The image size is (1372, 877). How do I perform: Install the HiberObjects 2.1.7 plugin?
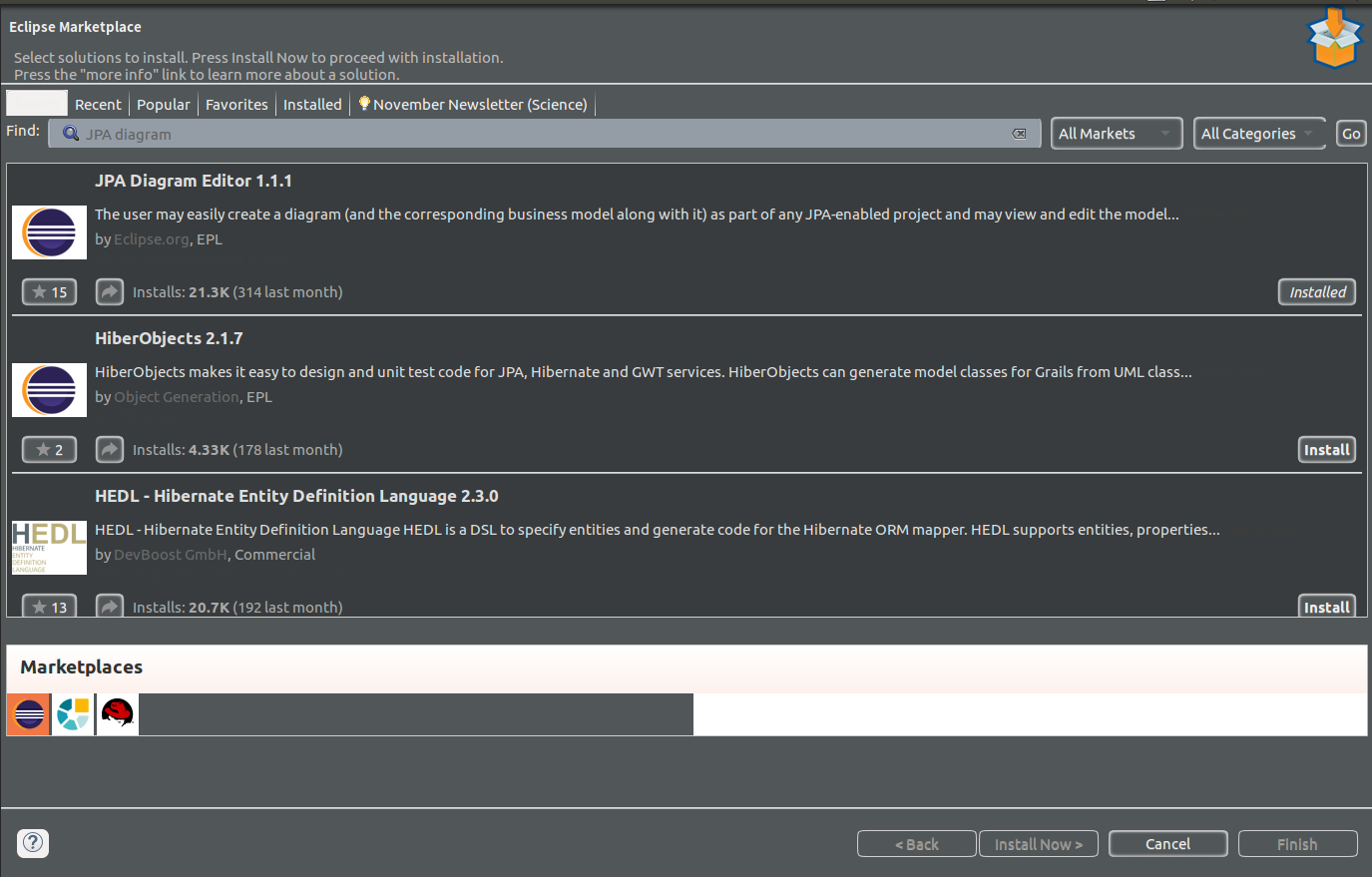click(x=1326, y=450)
